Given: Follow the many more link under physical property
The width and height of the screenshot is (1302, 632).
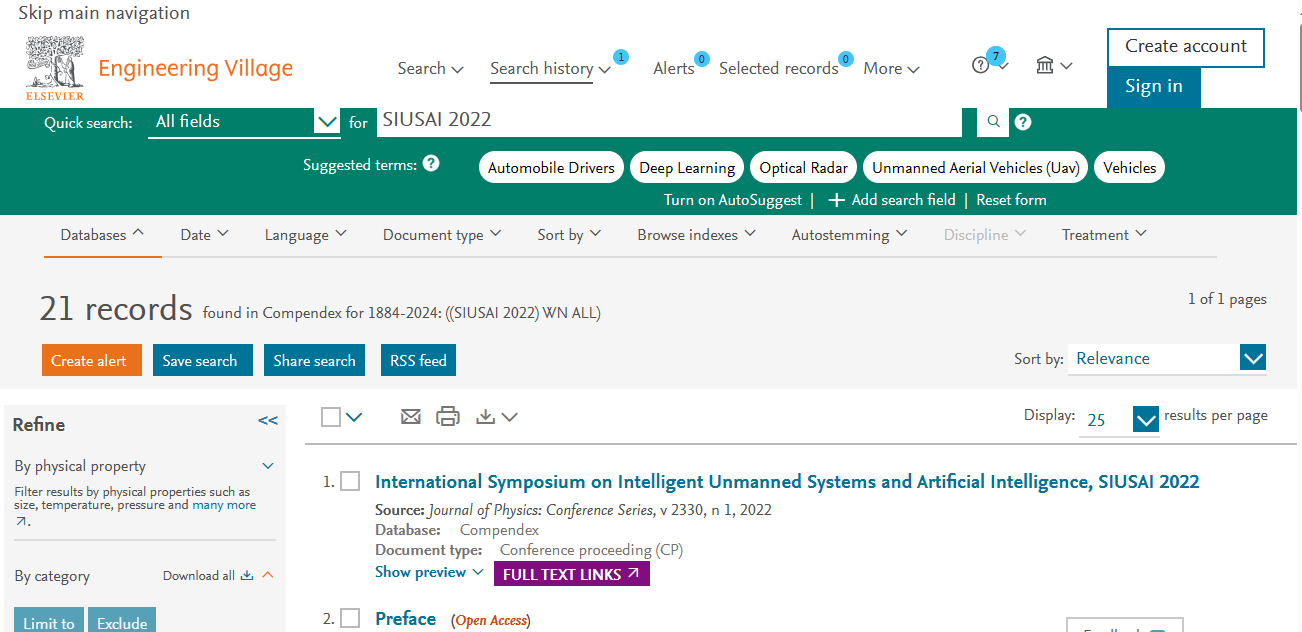Looking at the screenshot, I should (x=224, y=506).
